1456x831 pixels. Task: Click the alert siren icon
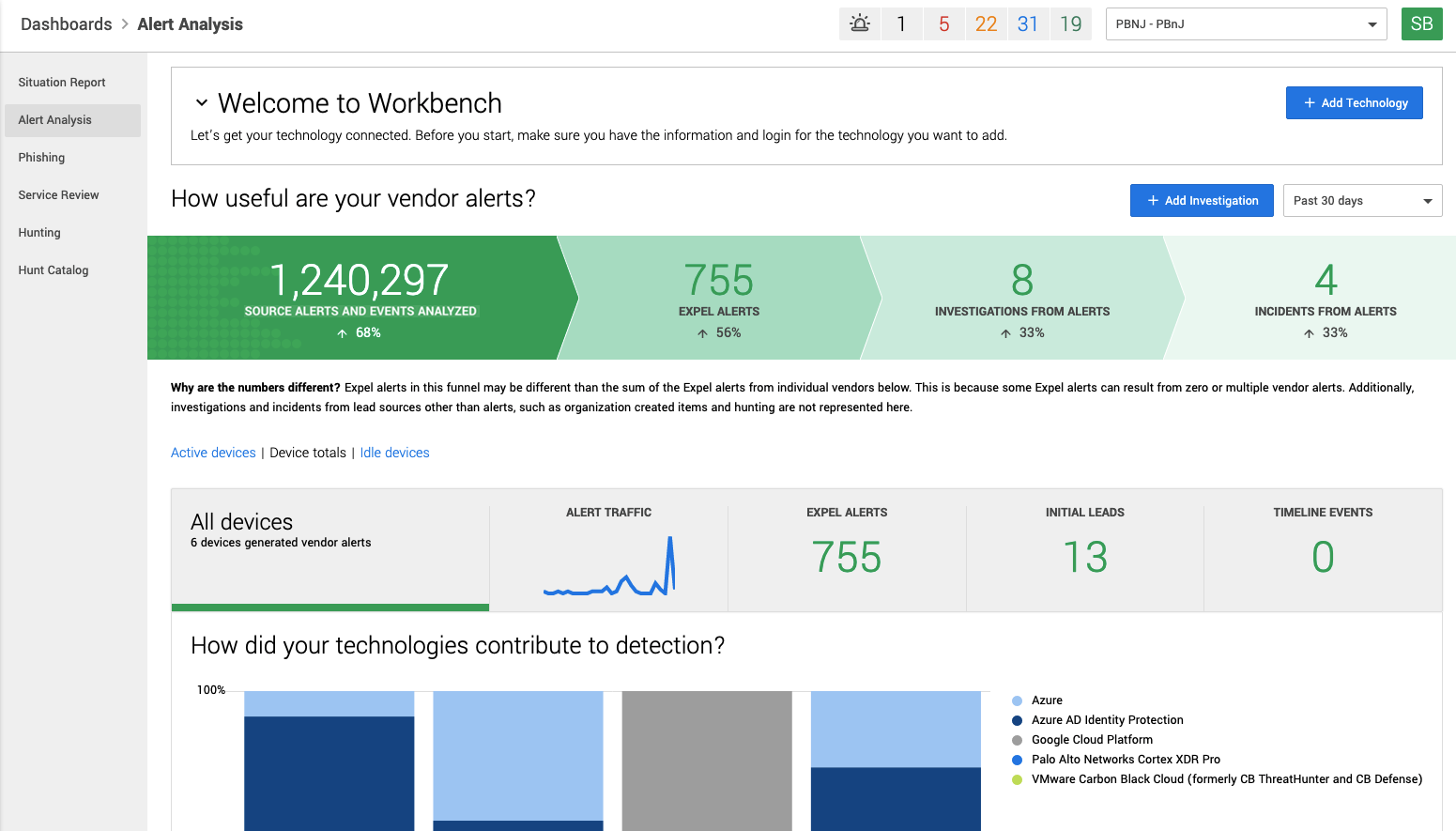coord(860,24)
